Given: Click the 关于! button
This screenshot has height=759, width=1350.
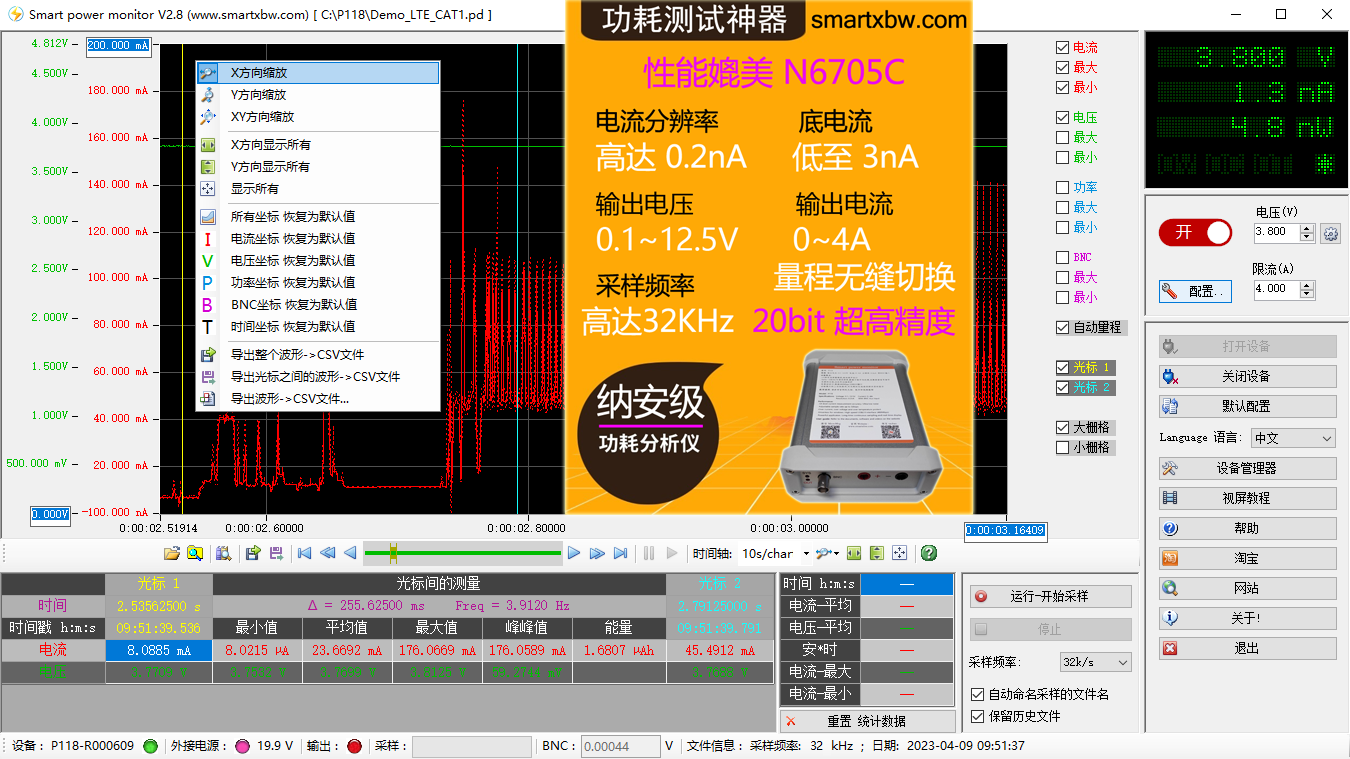Looking at the screenshot, I should [x=1247, y=619].
